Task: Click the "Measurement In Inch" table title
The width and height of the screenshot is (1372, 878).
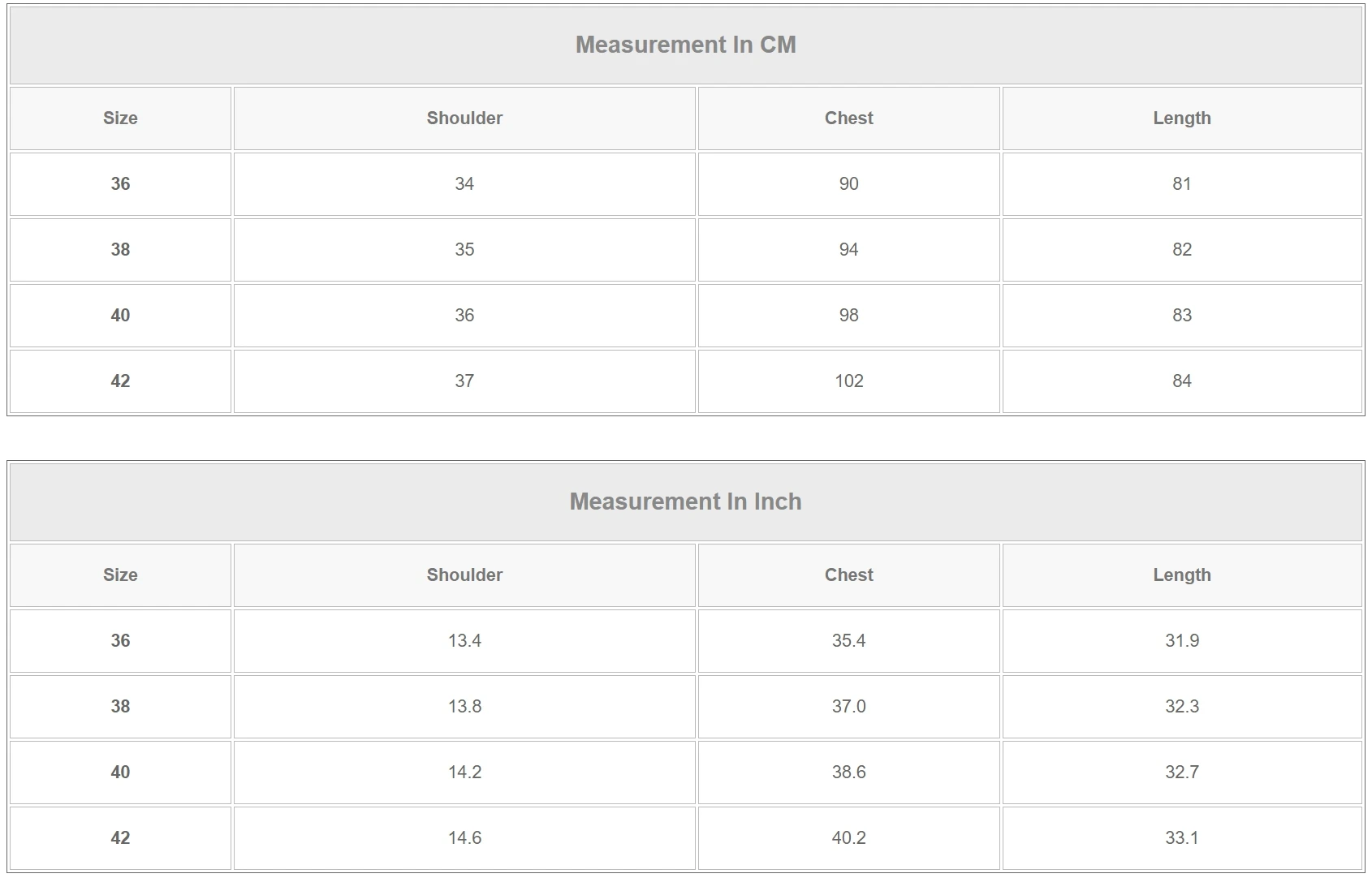Action: pos(685,501)
